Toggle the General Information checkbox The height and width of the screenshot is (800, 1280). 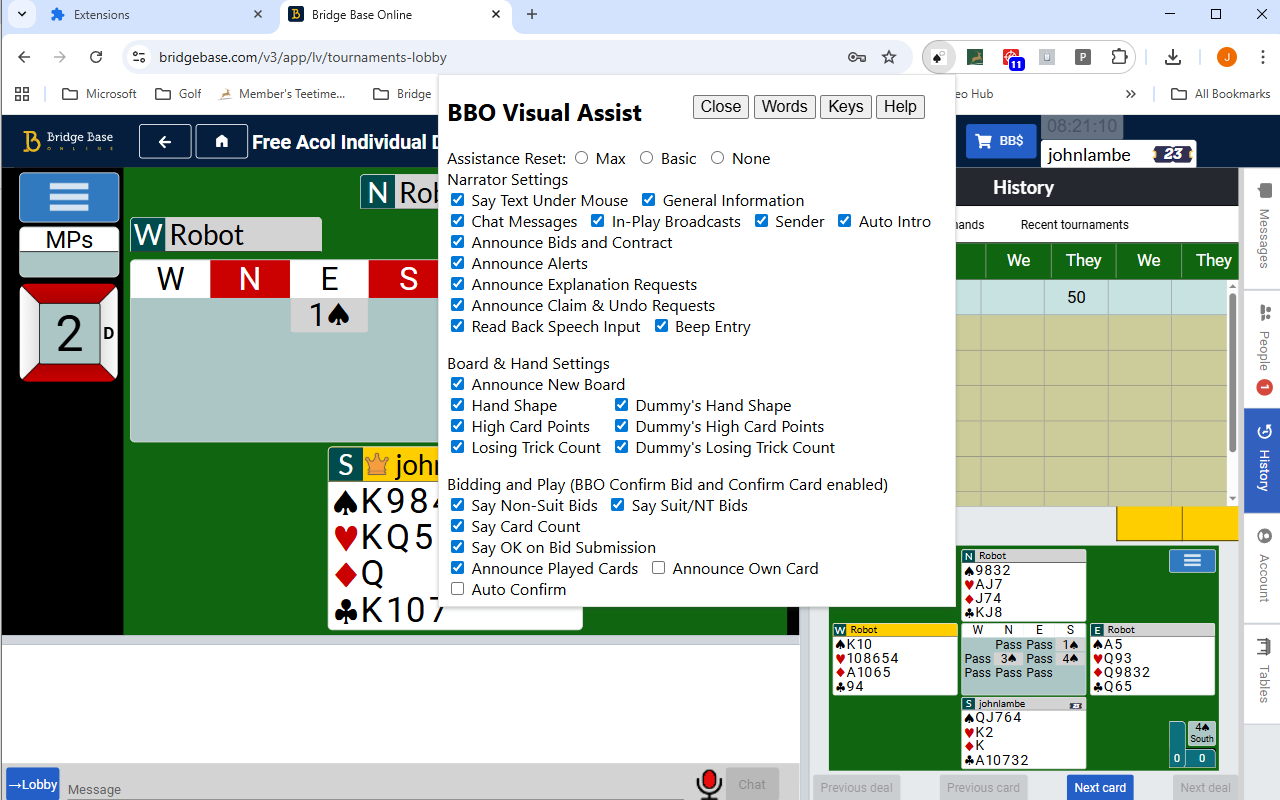pyautogui.click(x=648, y=200)
